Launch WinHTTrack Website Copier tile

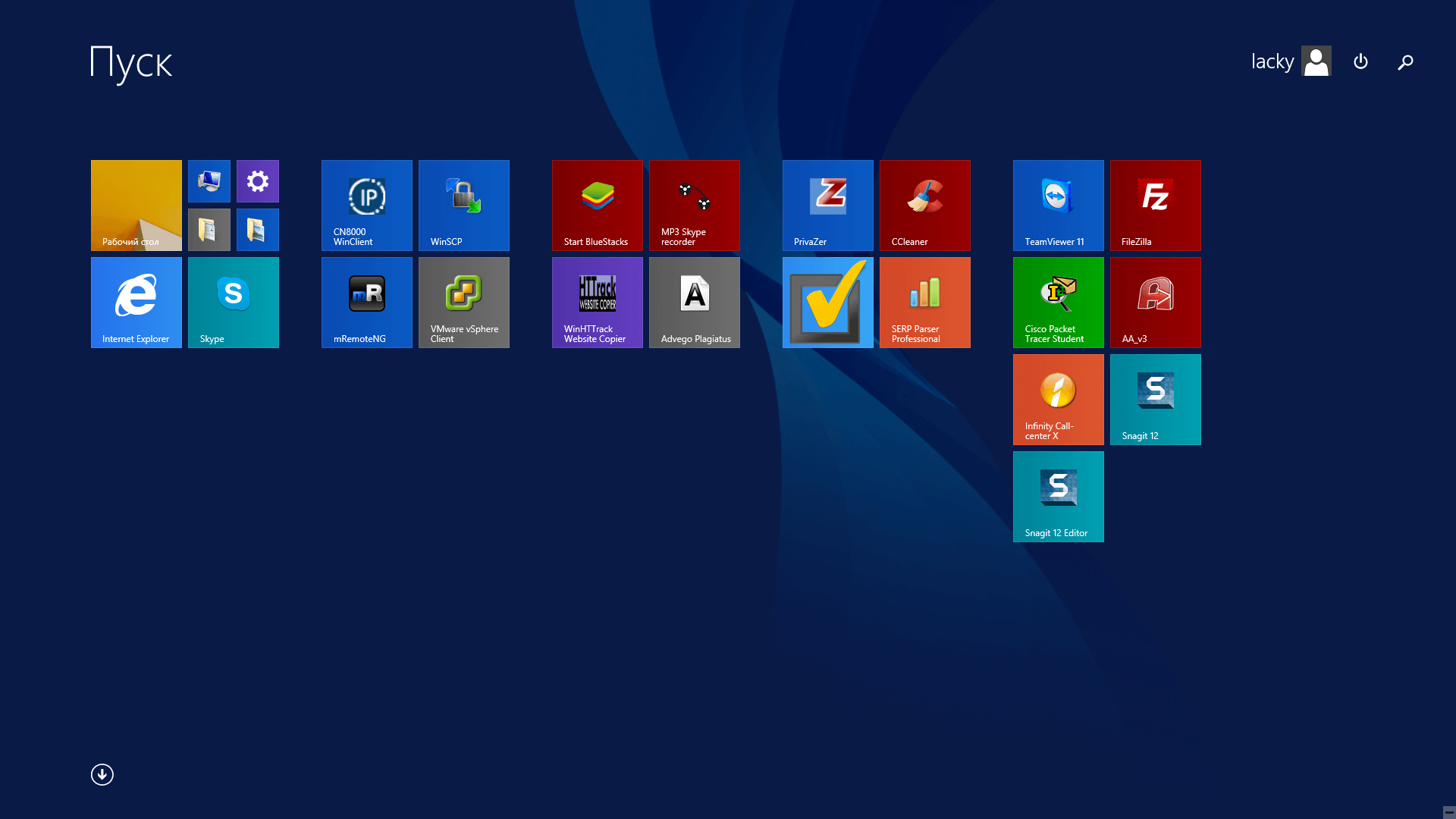click(x=598, y=303)
